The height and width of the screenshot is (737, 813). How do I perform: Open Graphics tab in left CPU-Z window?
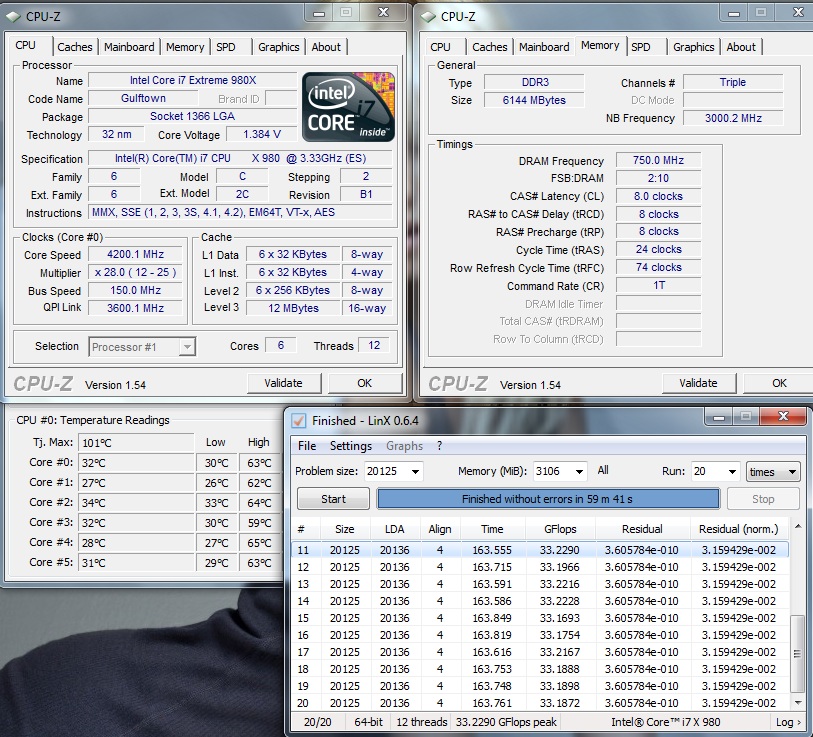tap(278, 47)
